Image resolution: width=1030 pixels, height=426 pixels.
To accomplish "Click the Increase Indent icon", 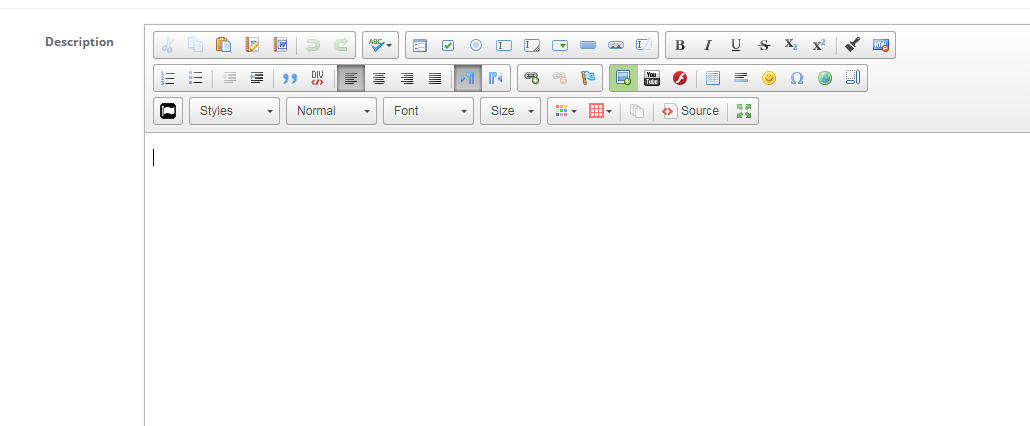I will coord(257,78).
